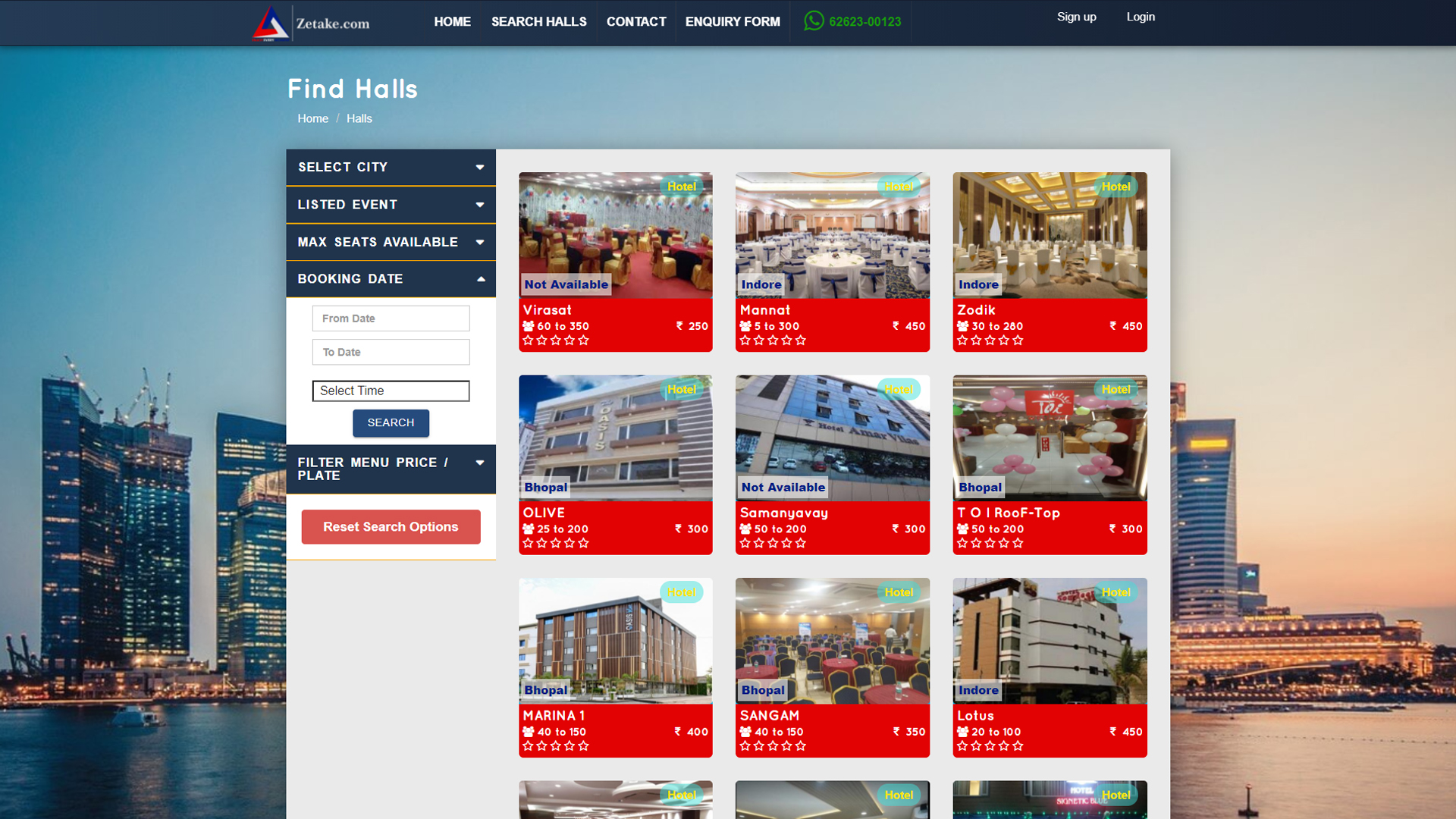Click the Sign up link

pyautogui.click(x=1076, y=17)
